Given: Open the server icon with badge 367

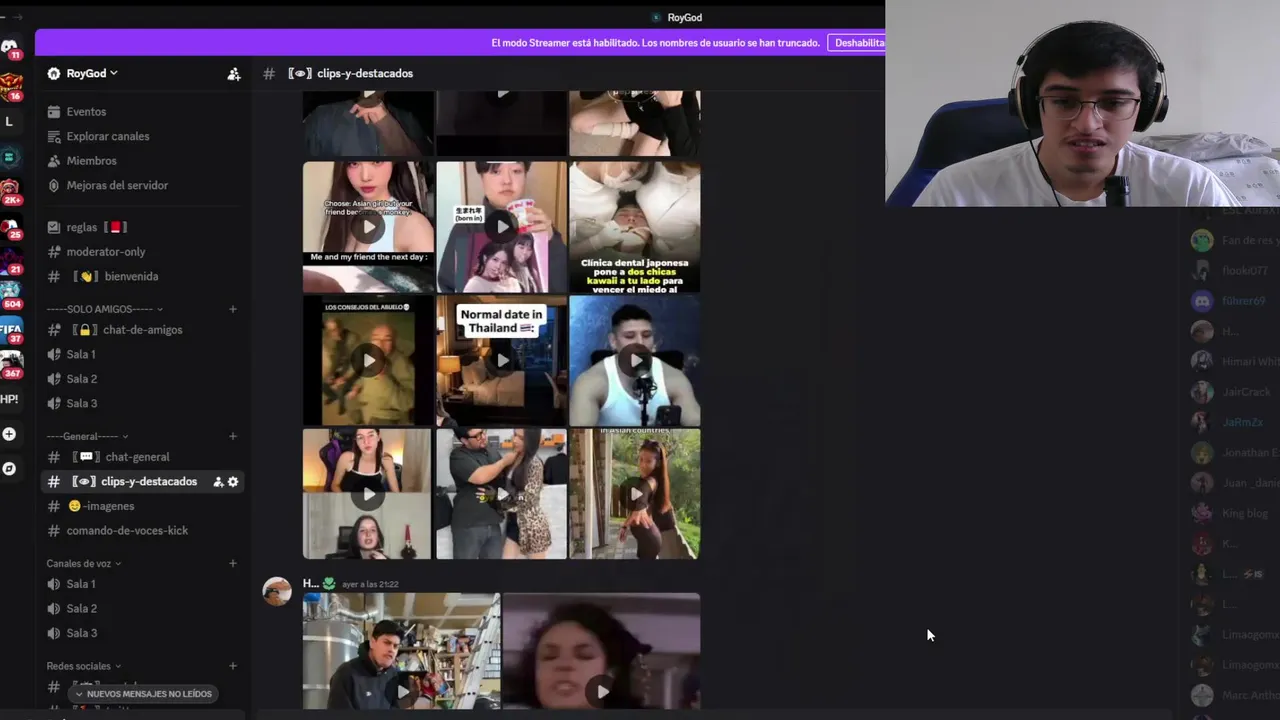Looking at the screenshot, I should pos(9,365).
